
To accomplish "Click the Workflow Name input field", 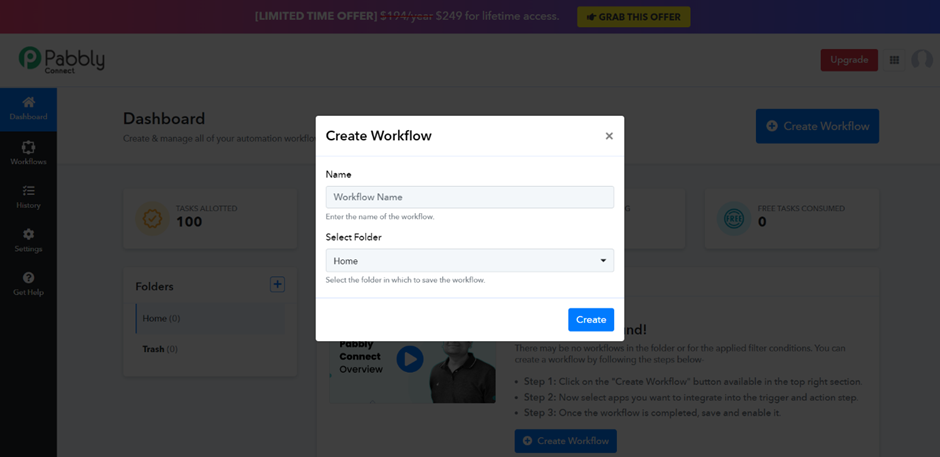I will pos(469,197).
